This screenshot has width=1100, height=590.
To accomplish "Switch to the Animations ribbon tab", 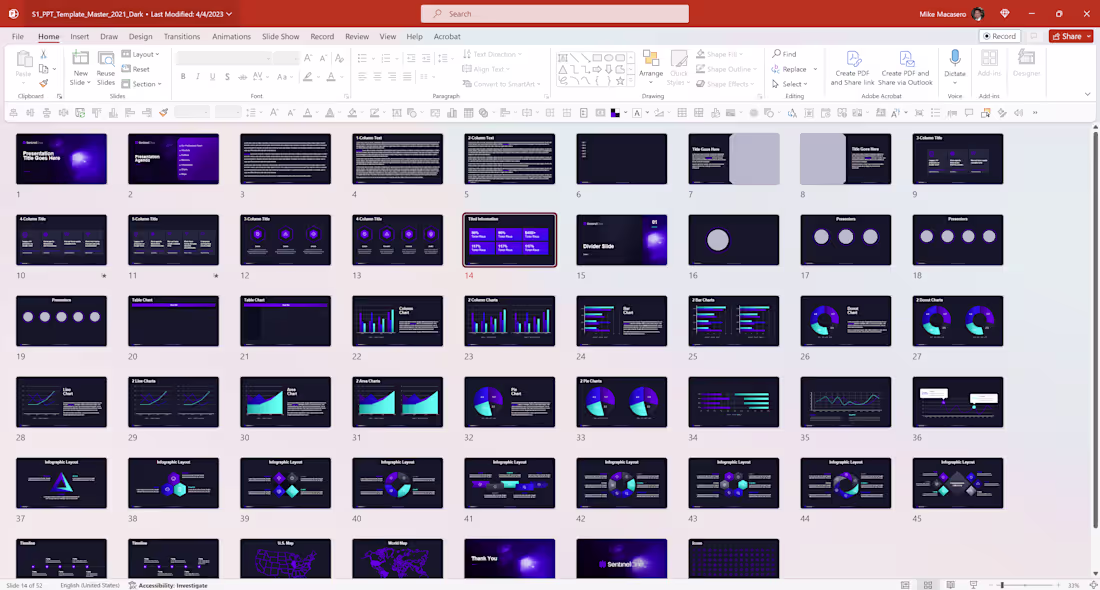I will tap(231, 35).
